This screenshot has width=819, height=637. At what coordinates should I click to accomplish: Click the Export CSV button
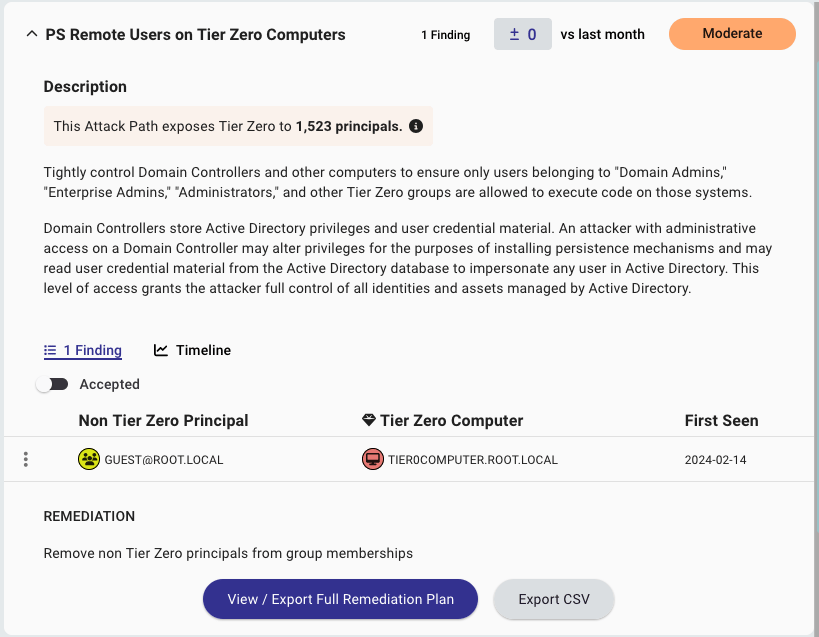pos(554,599)
